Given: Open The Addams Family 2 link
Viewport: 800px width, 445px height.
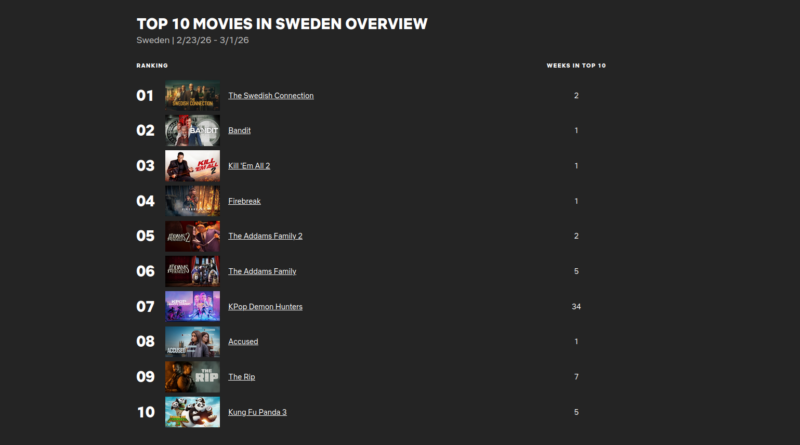Looking at the screenshot, I should pyautogui.click(x=265, y=236).
